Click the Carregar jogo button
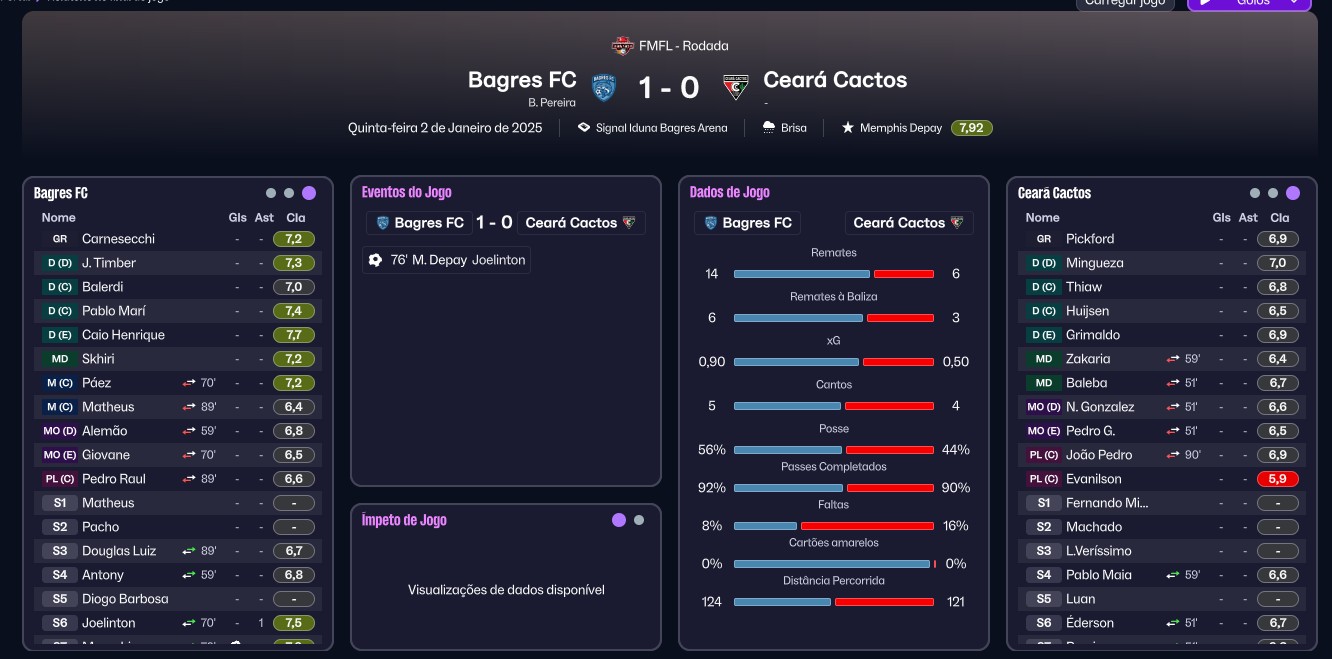This screenshot has height=659, width=1332. click(1125, 3)
